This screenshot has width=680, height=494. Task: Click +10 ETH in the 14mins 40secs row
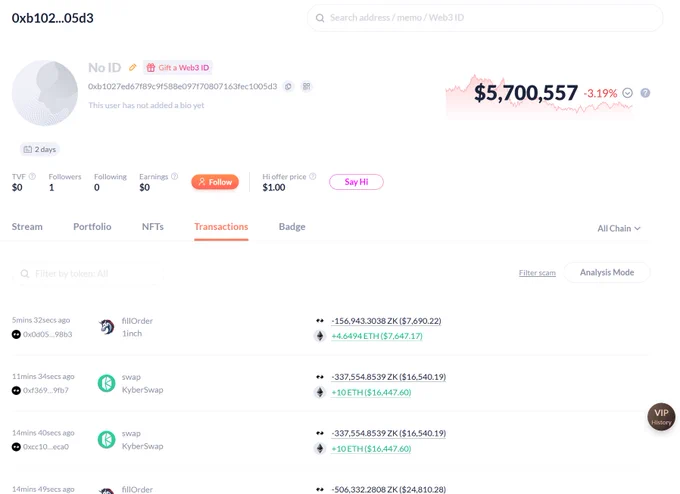click(x=371, y=449)
